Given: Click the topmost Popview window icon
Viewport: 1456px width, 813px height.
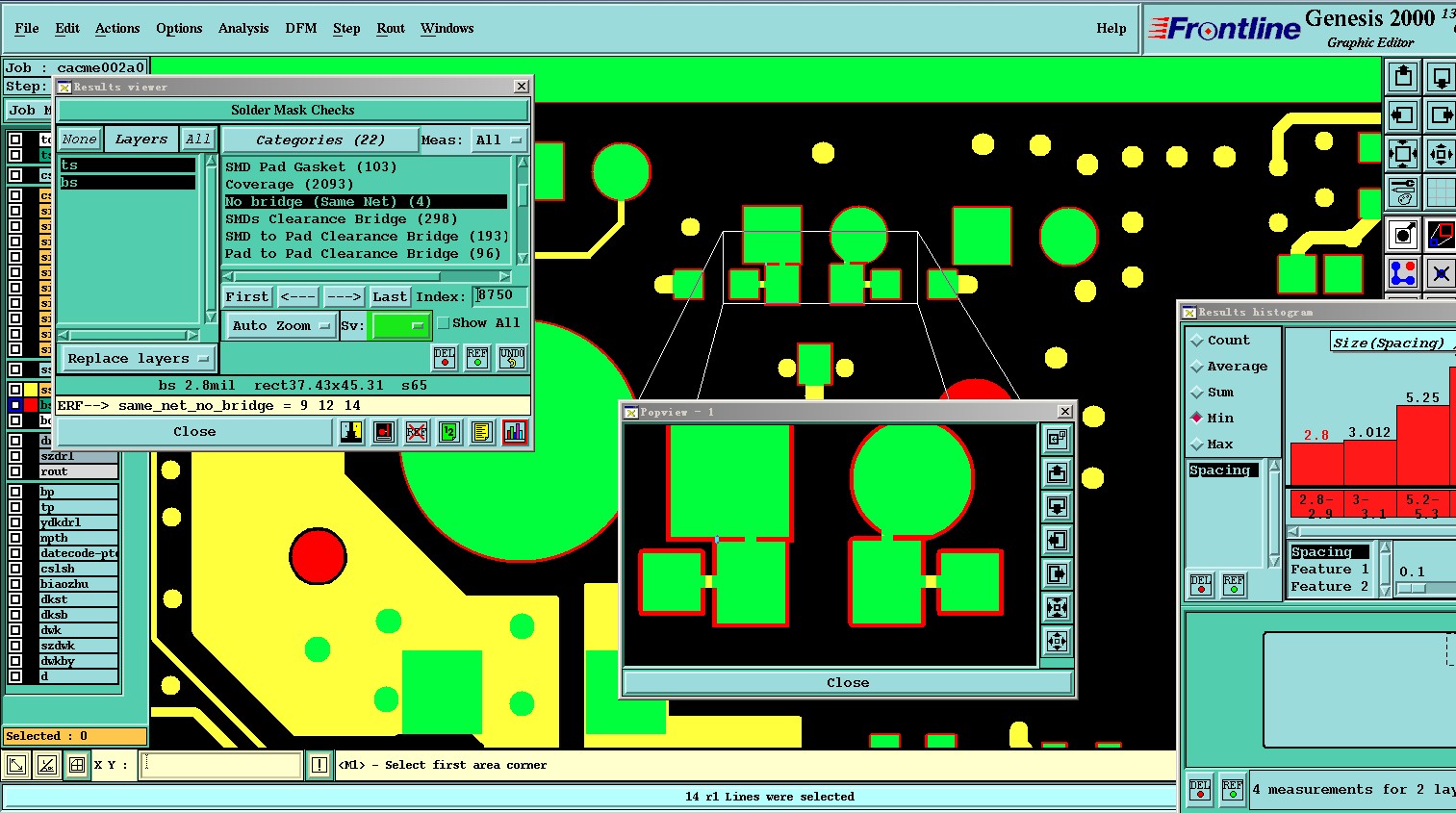Looking at the screenshot, I should 1058,439.
